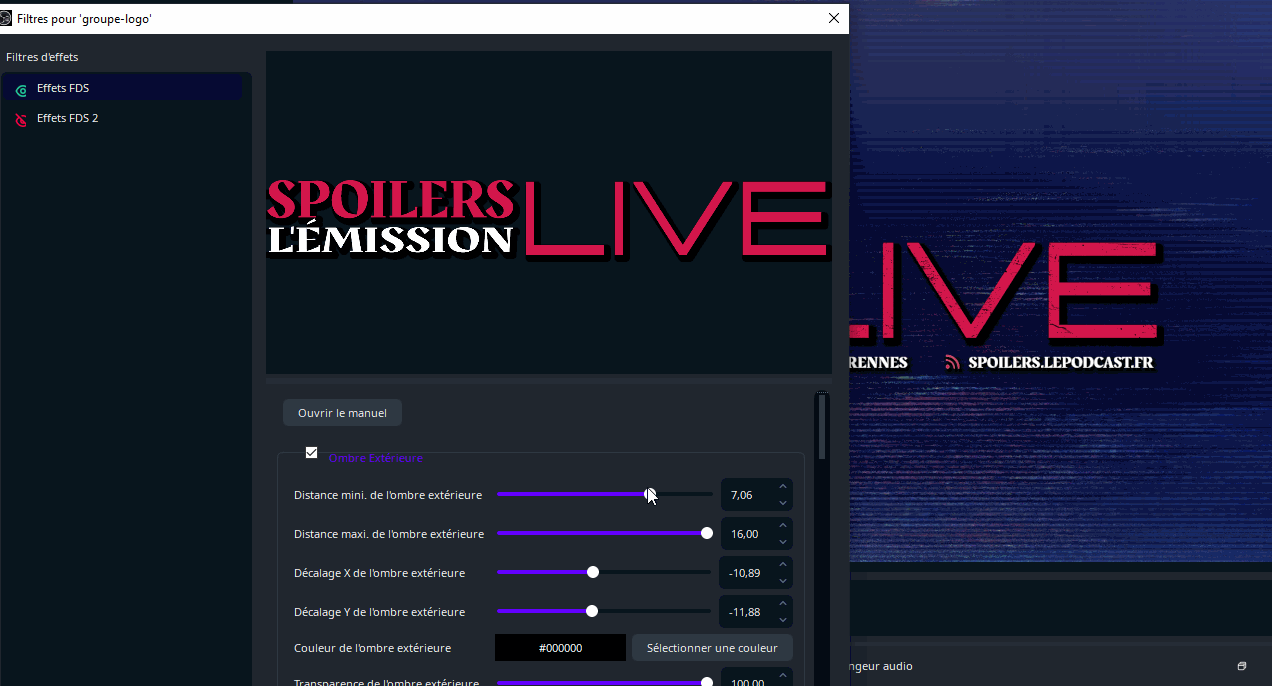
Task: Increase X offset of outer shadow using up arrow
Action: pyautogui.click(x=783, y=565)
